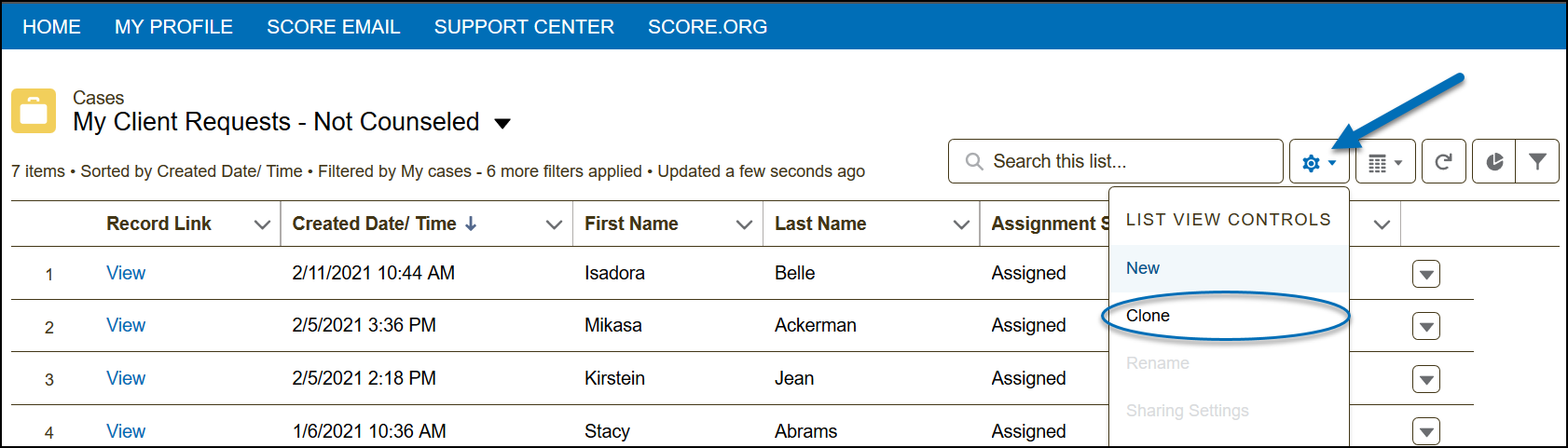1568x448 pixels.
Task: Expand First Name column options
Action: 744,224
